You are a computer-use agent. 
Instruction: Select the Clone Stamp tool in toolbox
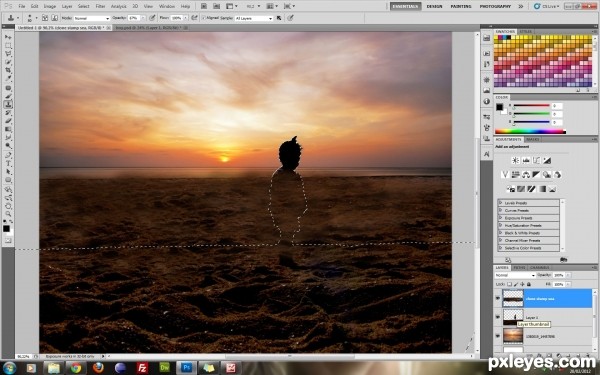click(x=8, y=104)
